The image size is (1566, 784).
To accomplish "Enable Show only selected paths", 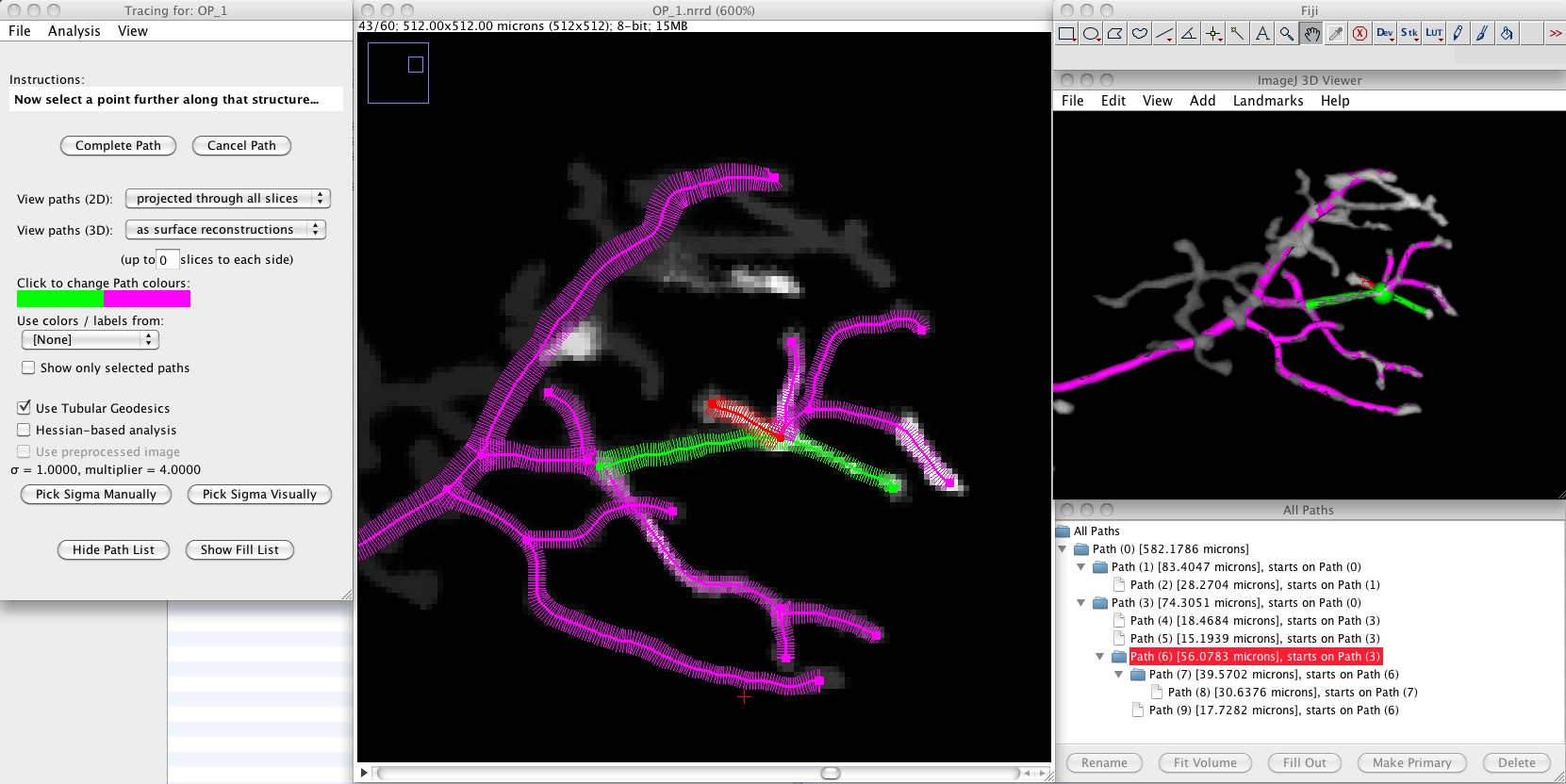I will click(x=28, y=367).
